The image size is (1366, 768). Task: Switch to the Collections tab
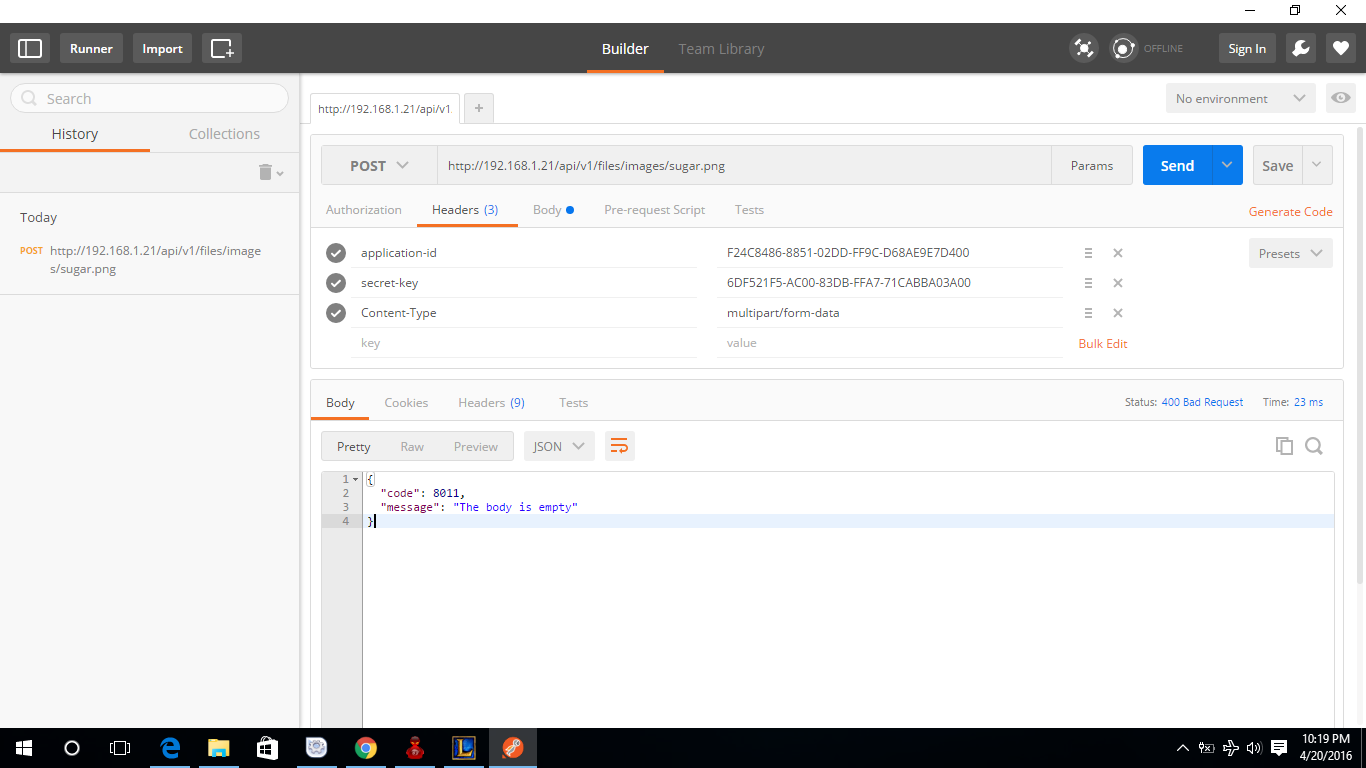click(224, 134)
